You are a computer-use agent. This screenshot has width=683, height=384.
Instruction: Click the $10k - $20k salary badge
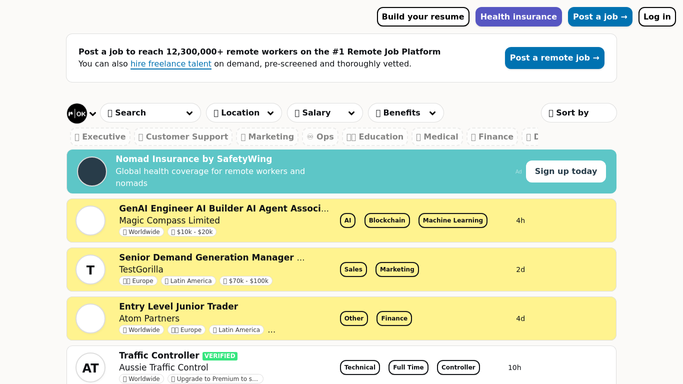pyautogui.click(x=192, y=232)
